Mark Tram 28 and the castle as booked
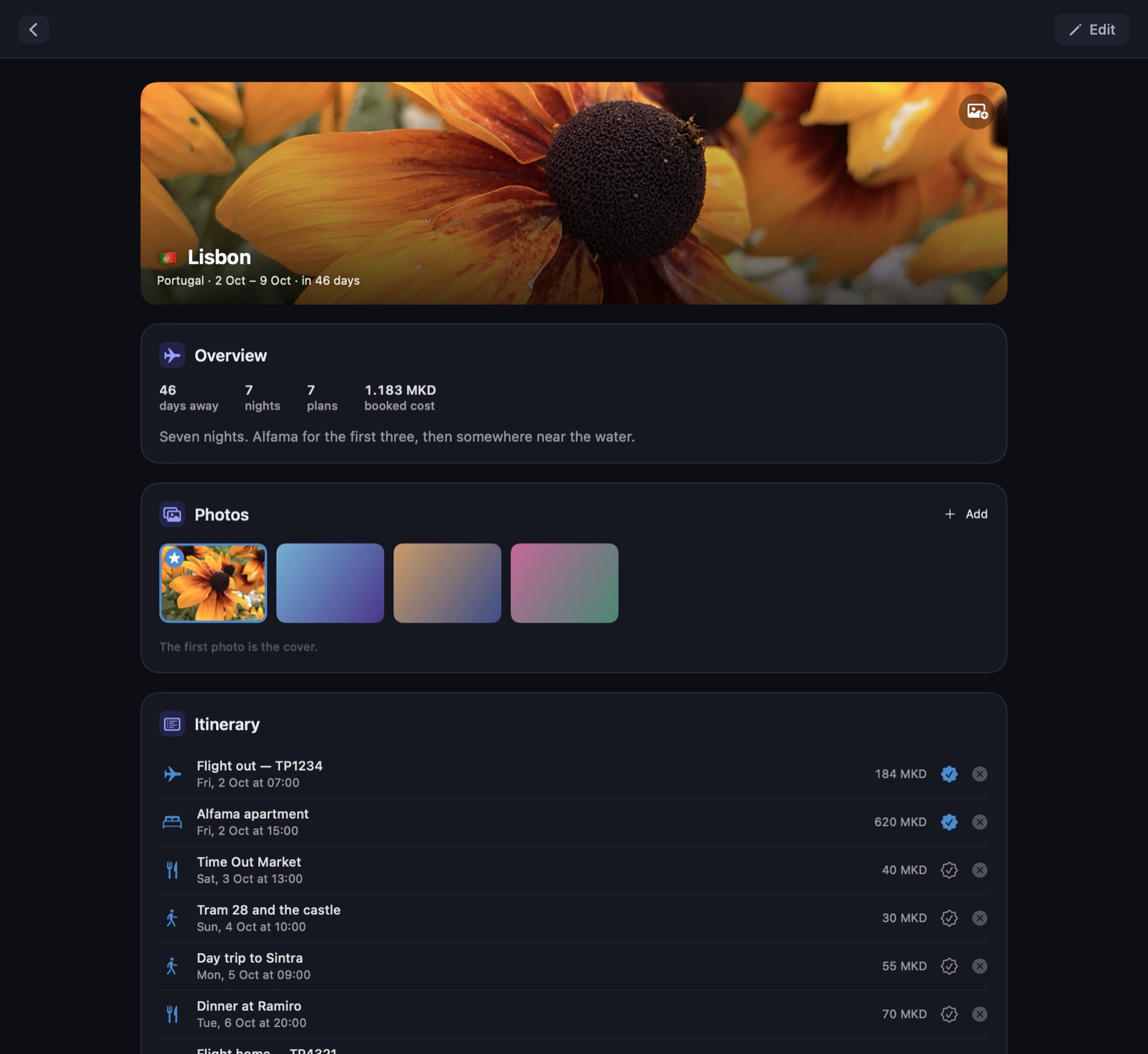Image resolution: width=1148 pixels, height=1054 pixels. 949,918
